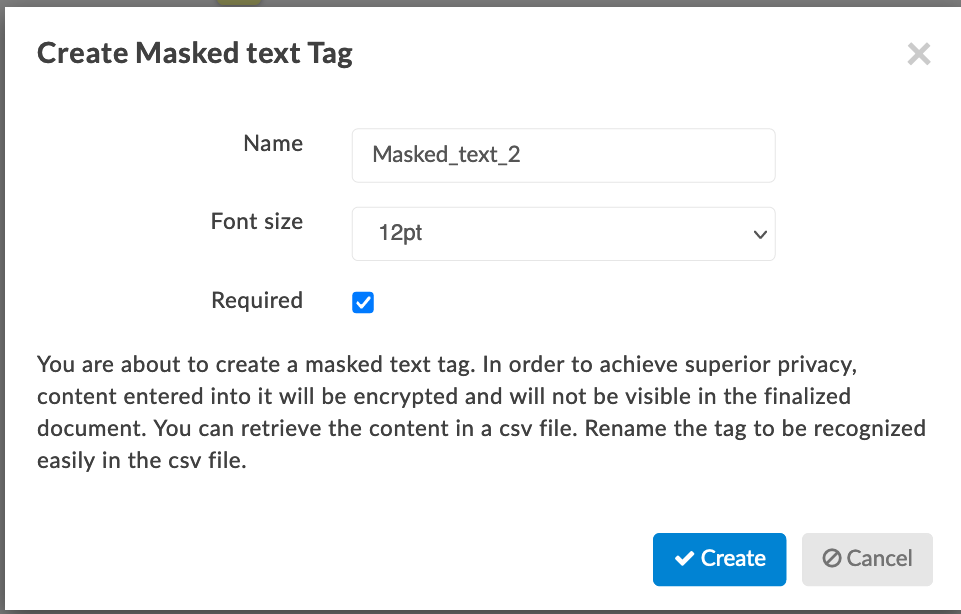
Task: Click the olive tab fragment above the dialog
Action: pos(239,2)
